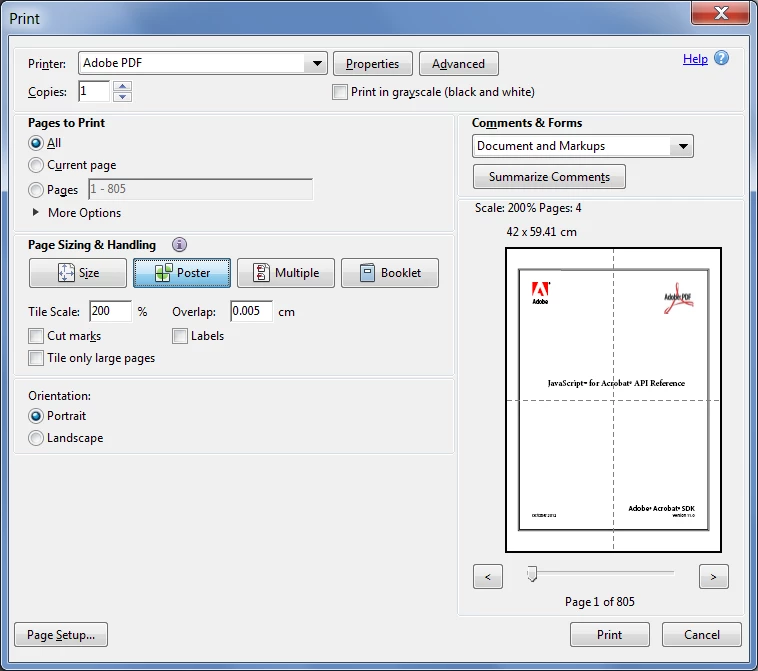Screen dimensions: 758x671
Task: Increase copies with the up arrow
Action: coord(123,86)
